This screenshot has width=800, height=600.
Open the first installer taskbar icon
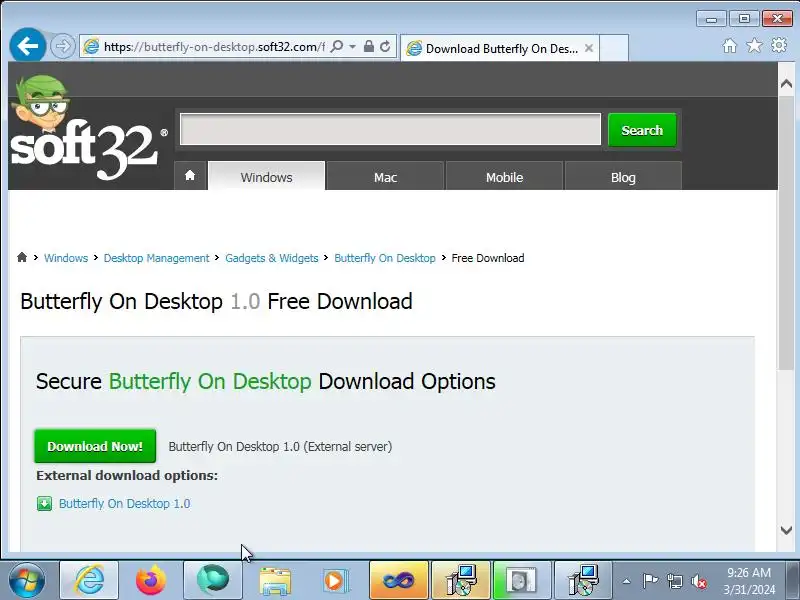[461, 580]
